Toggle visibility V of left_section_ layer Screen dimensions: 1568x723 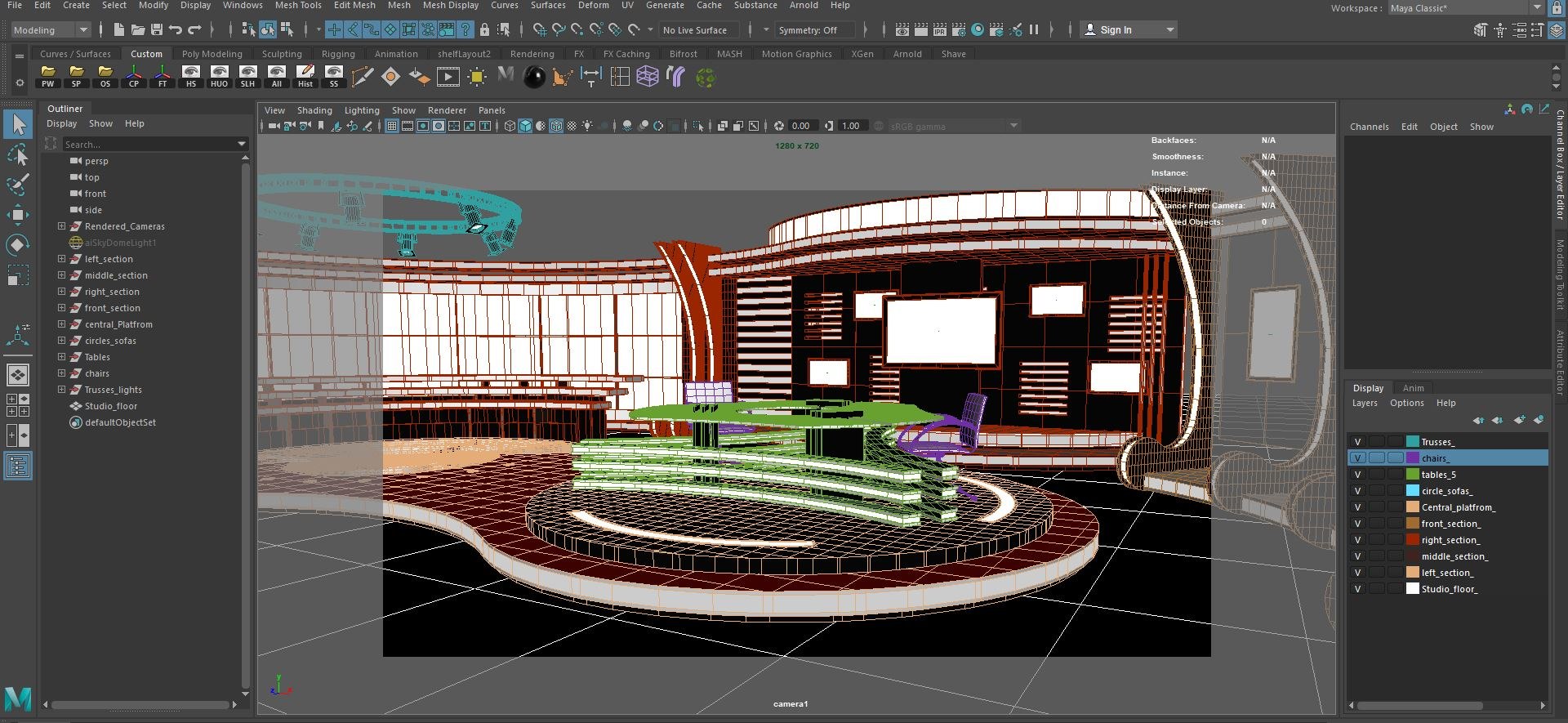(x=1357, y=573)
